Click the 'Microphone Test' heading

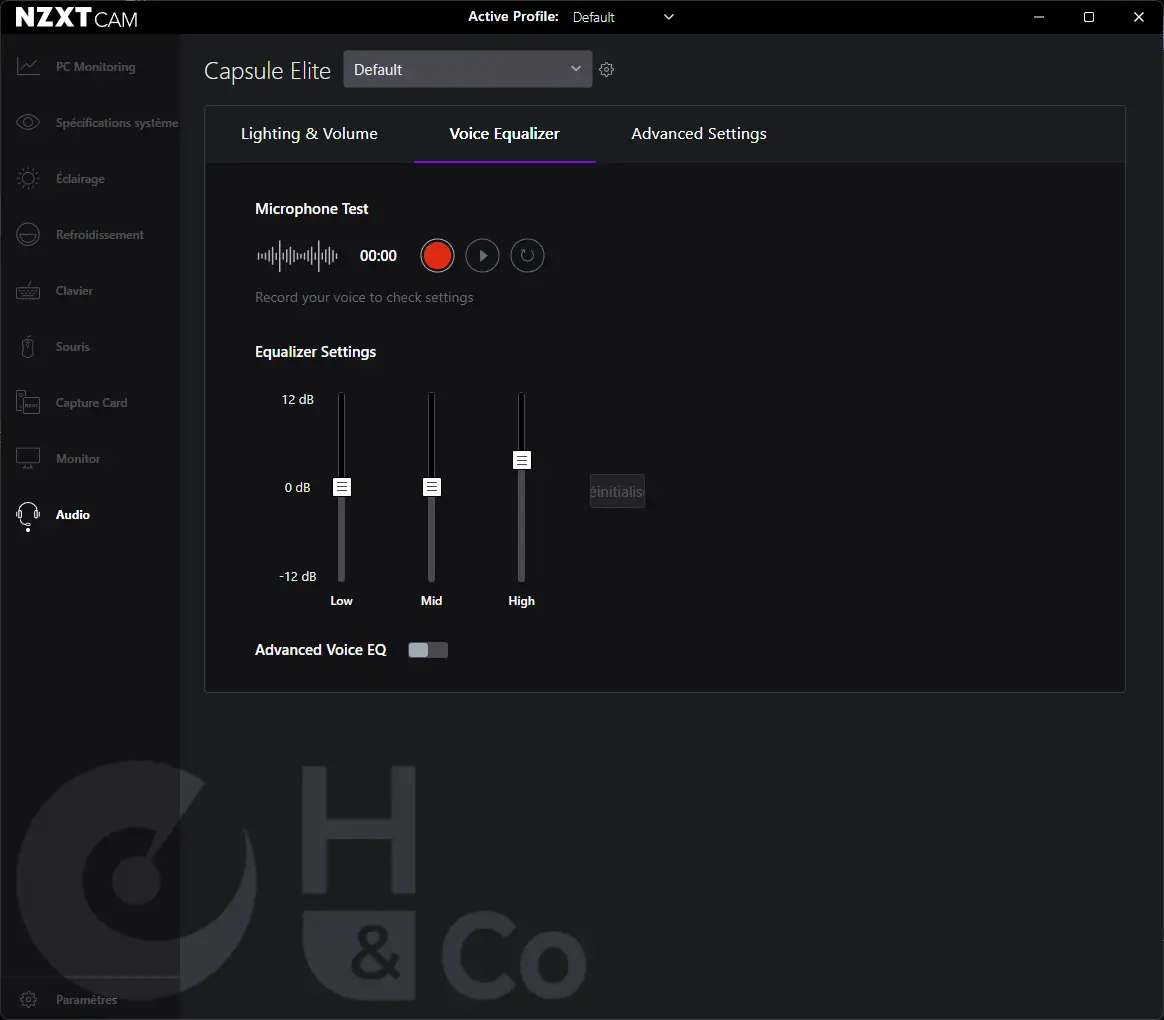coord(312,209)
